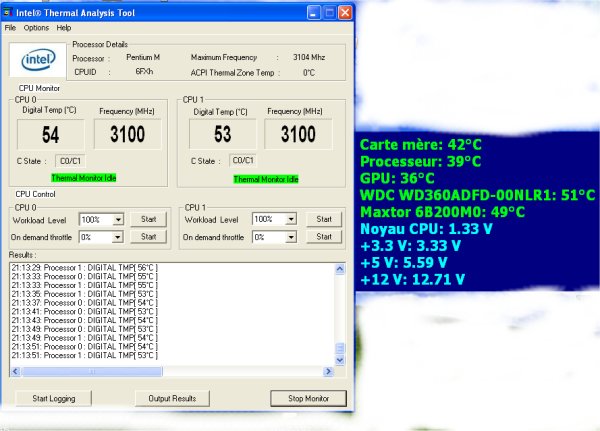Select result line 21:13:41 Processor 0
Screen dimensions: 600x431
[x=85, y=312]
